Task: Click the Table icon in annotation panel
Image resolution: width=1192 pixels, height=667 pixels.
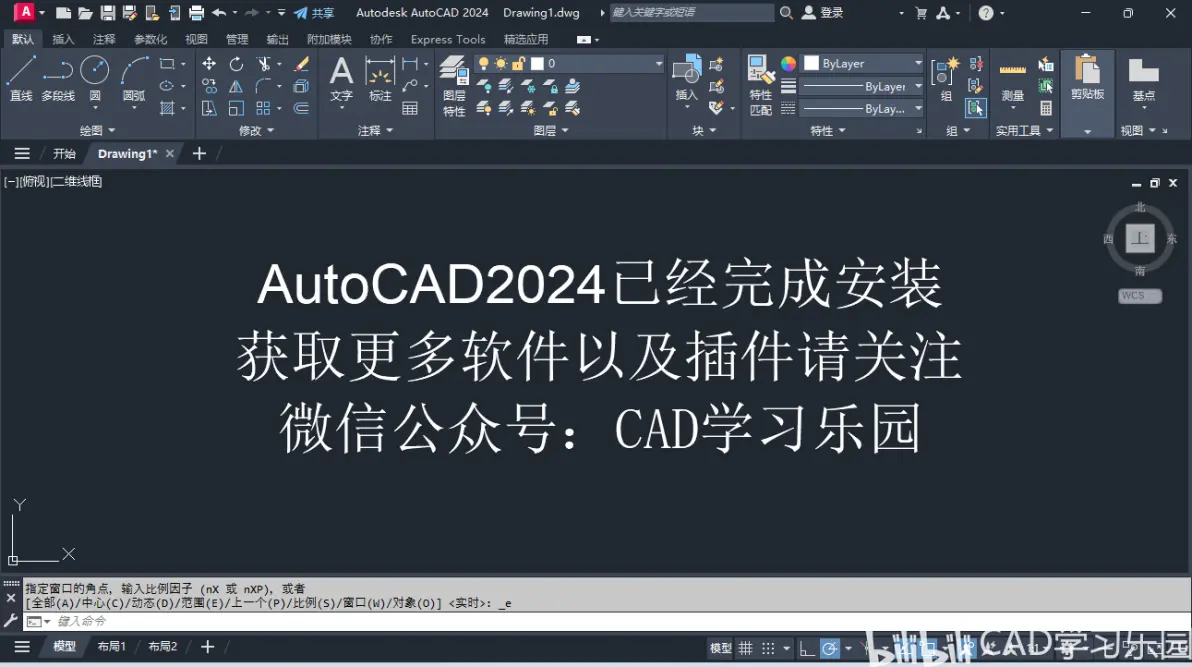Action: click(410, 109)
